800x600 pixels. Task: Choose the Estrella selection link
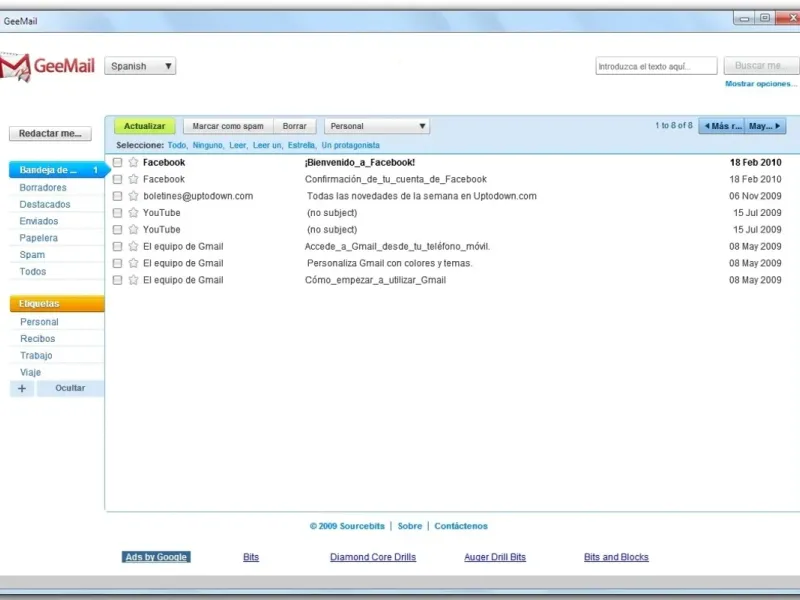coord(302,145)
